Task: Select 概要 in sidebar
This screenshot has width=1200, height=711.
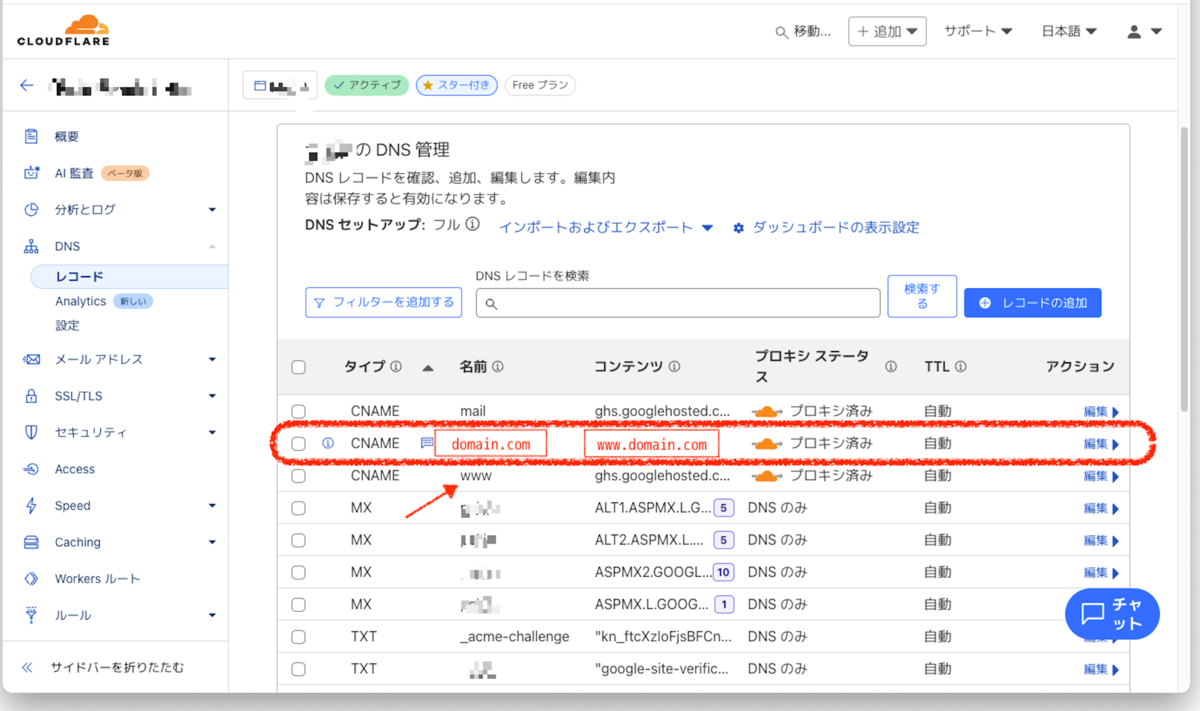Action: (67, 137)
